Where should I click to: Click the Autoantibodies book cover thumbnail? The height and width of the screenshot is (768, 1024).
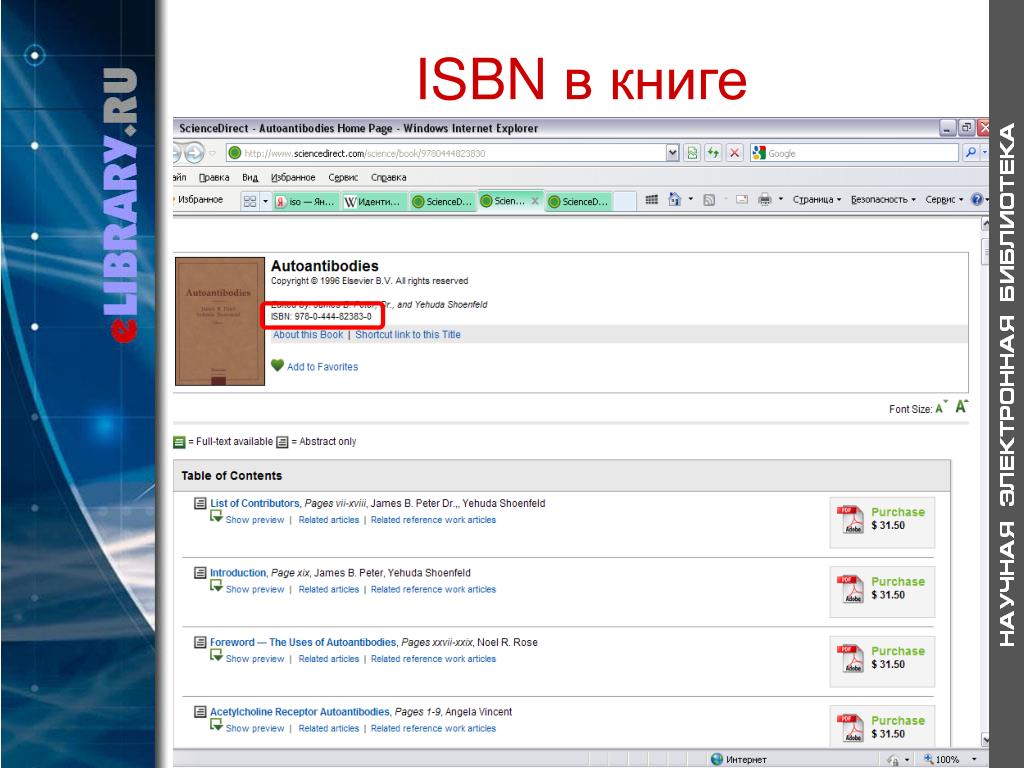(220, 321)
